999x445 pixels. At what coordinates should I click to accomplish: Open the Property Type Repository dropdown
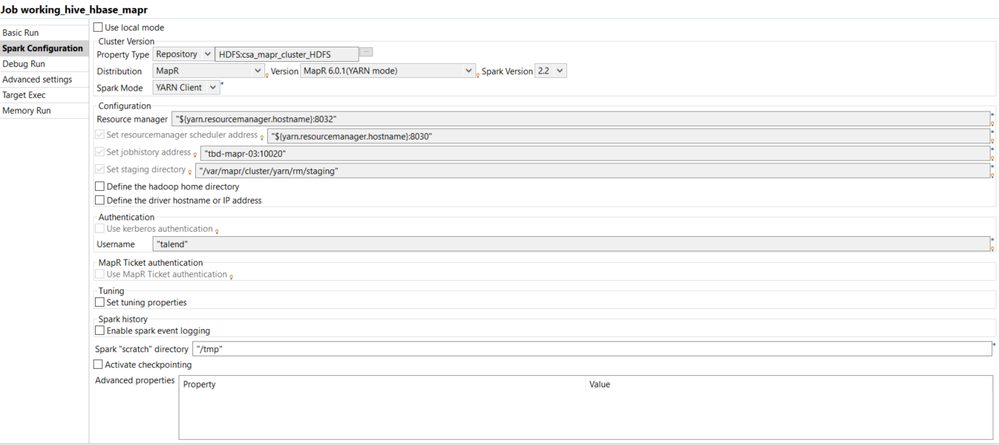[183, 55]
